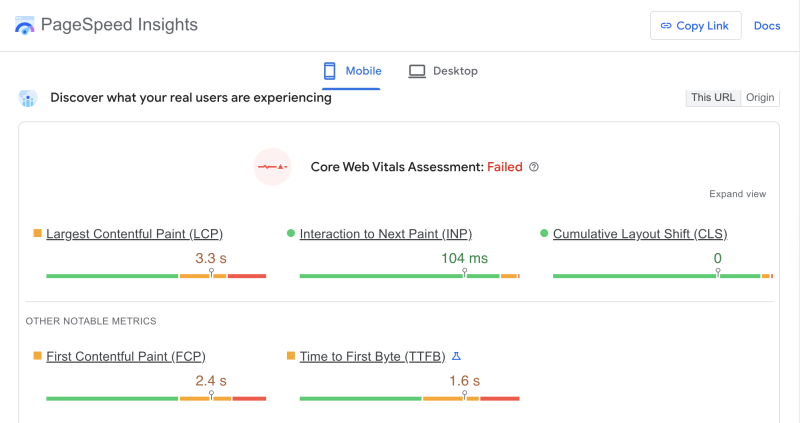Switch to Origin data view
800x423 pixels.
tap(760, 97)
